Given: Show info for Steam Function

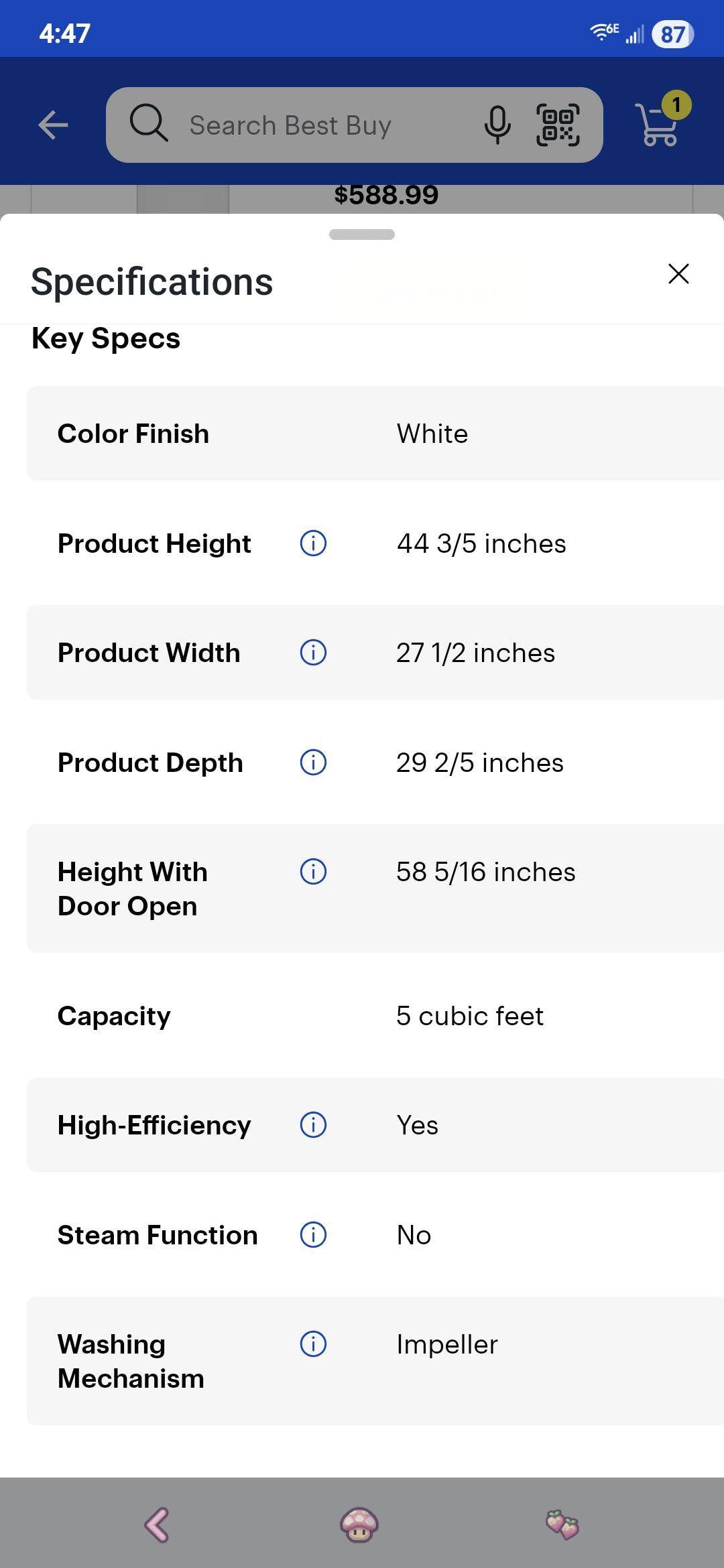Looking at the screenshot, I should (x=313, y=1234).
